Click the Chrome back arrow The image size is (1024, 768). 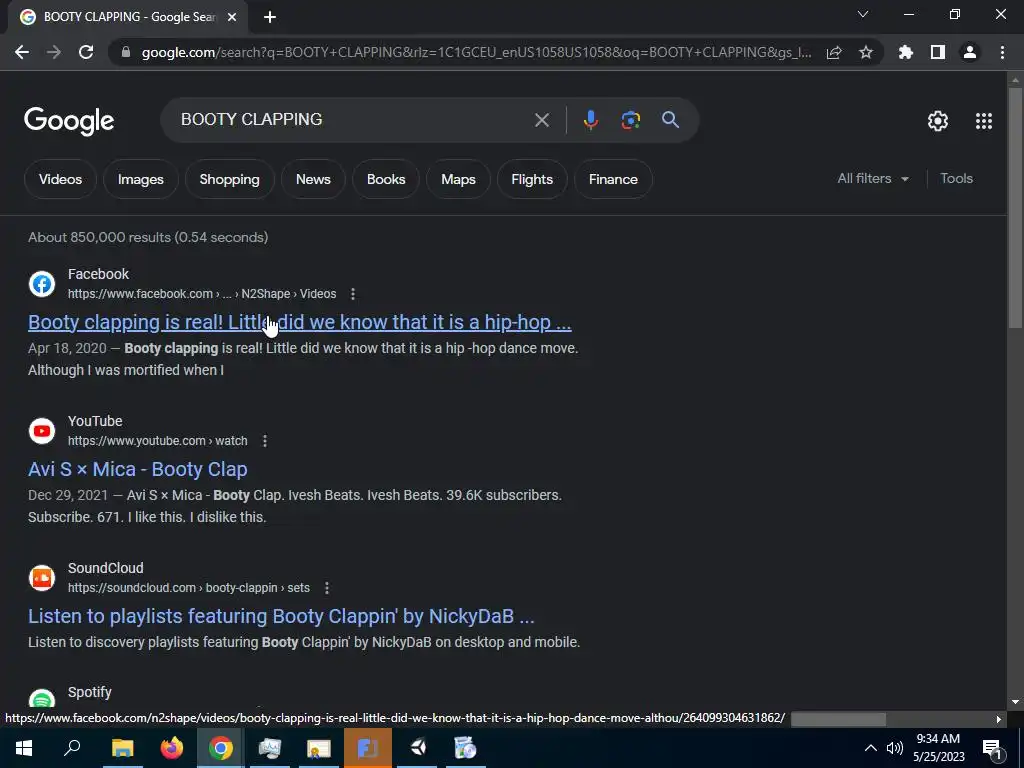(x=22, y=52)
